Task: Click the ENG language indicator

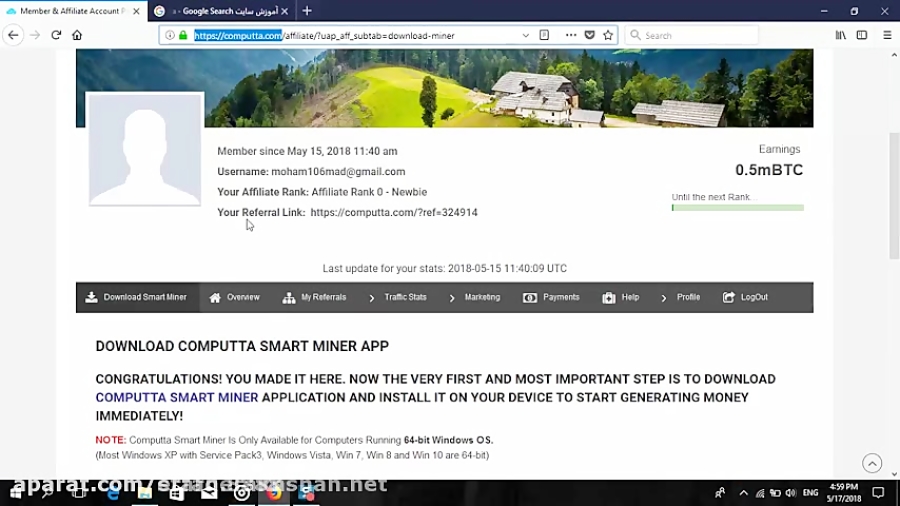Action: point(810,493)
